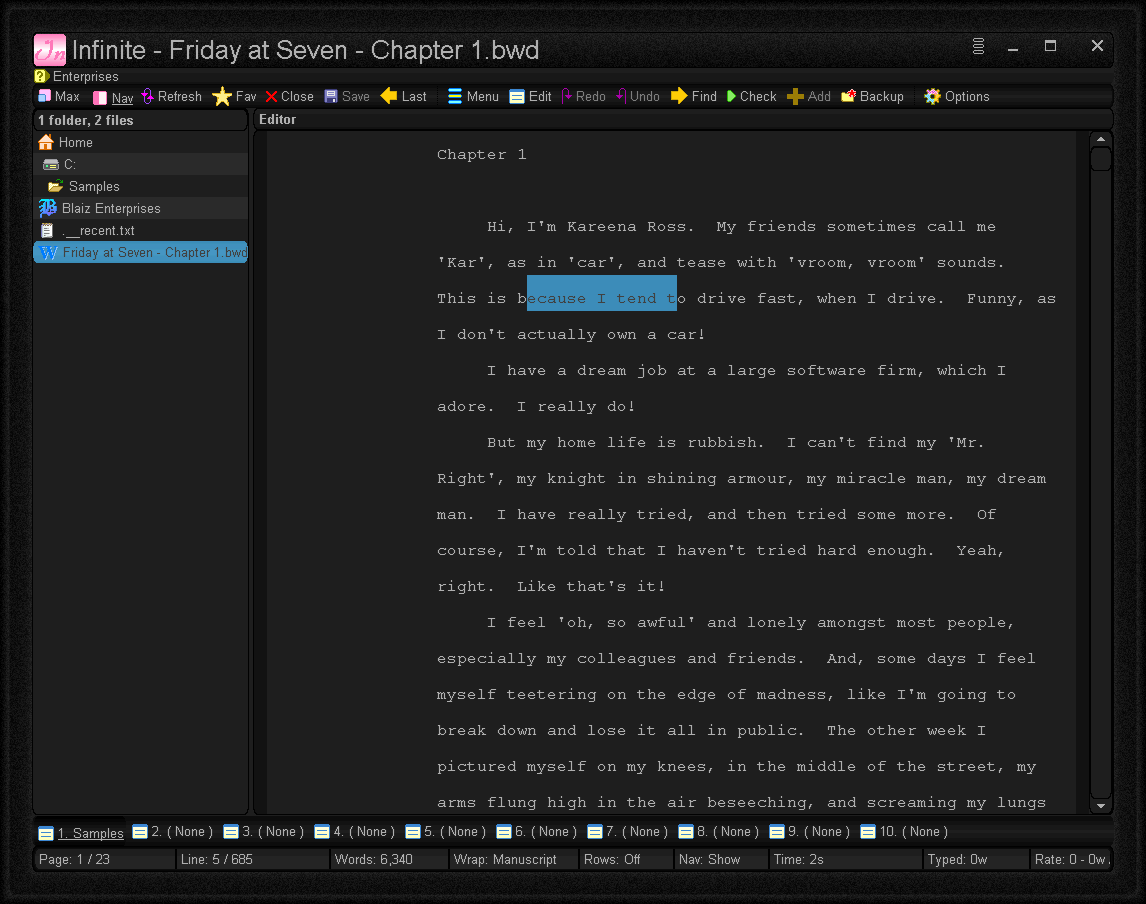Open the Backup tool
The image size is (1146, 904).
tap(872, 96)
